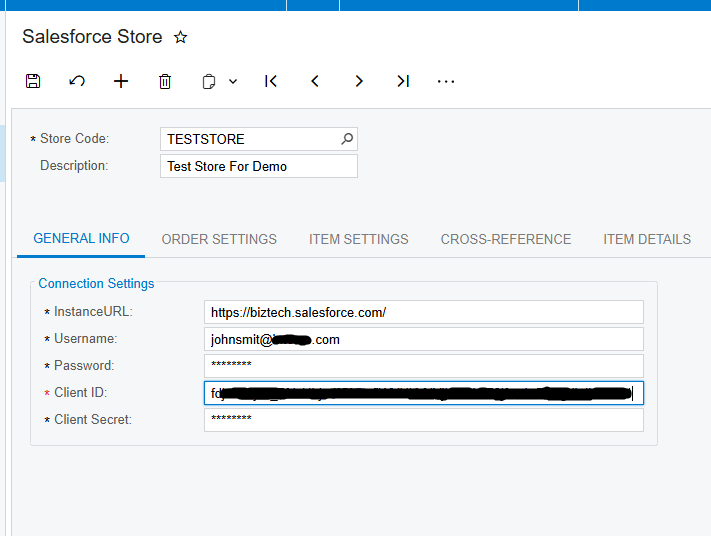Click the Connection Settings group heading
This screenshot has height=536, width=711.
96,283
